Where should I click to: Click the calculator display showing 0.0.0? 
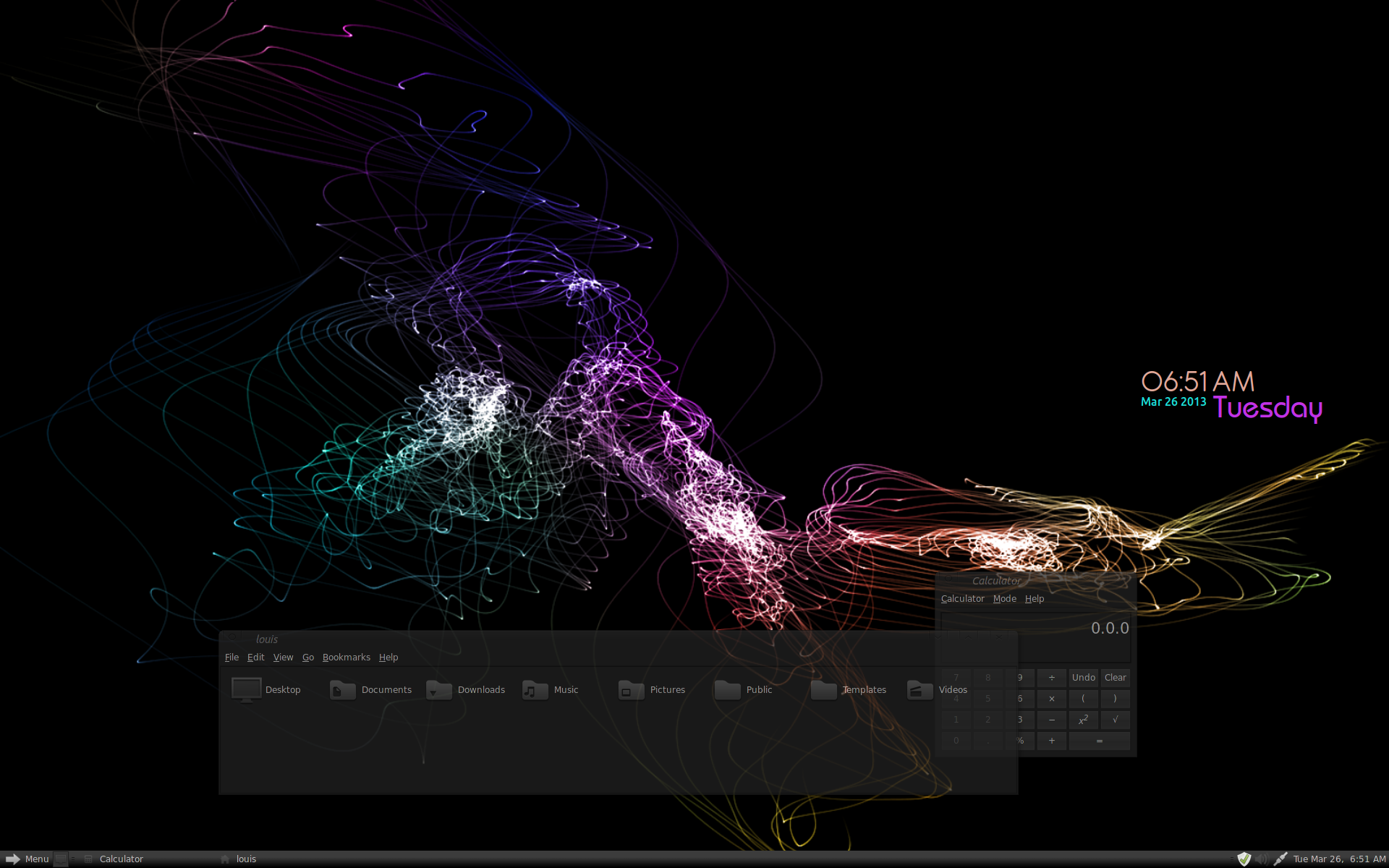1036,638
